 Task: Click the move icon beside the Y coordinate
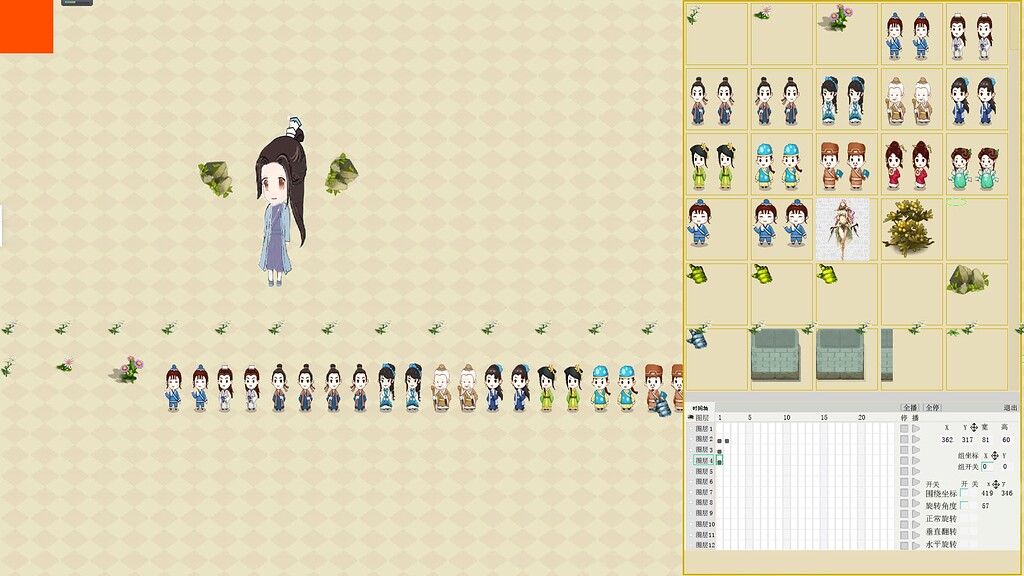pos(974,427)
